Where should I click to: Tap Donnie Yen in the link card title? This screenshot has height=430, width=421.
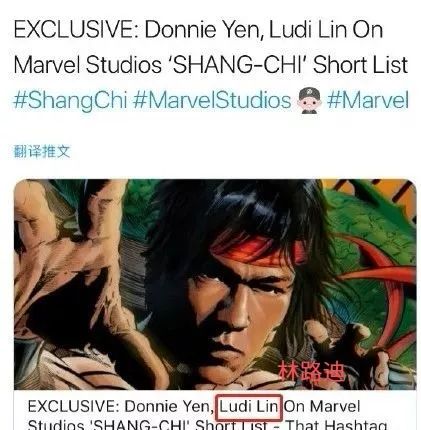coord(169,406)
